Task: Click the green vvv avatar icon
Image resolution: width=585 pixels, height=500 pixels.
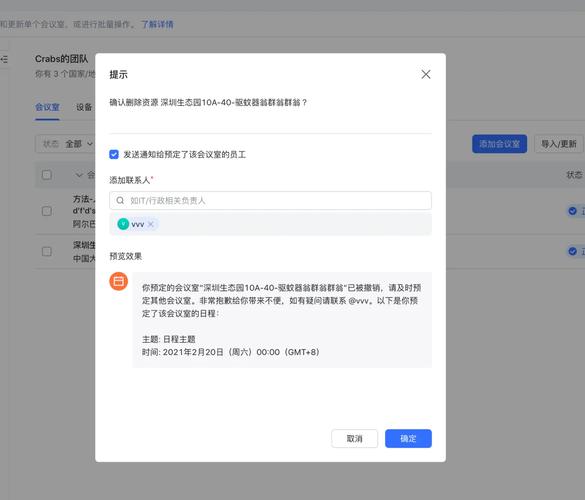Action: (123, 224)
